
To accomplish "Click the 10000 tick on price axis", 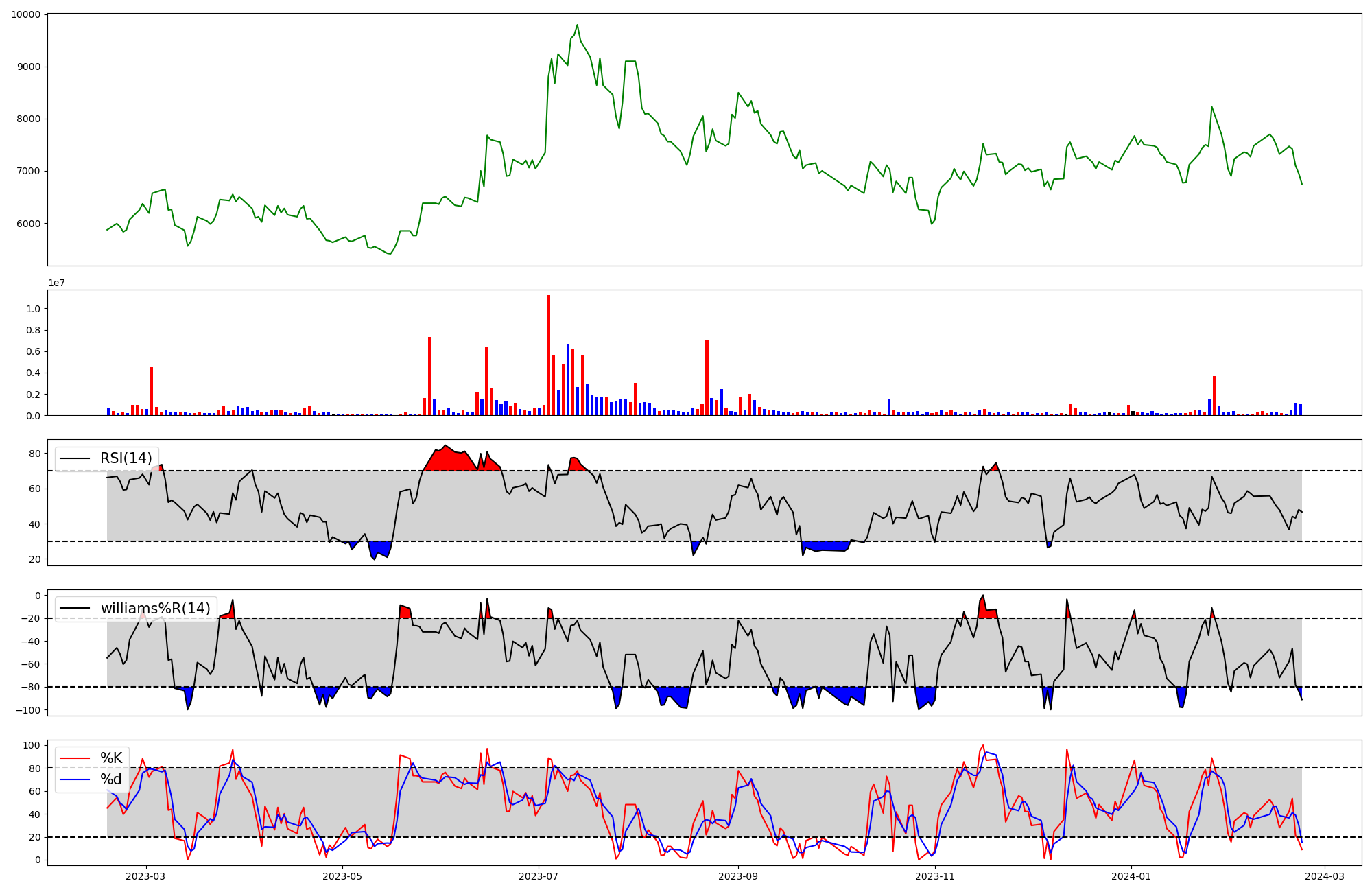I will [x=25, y=14].
